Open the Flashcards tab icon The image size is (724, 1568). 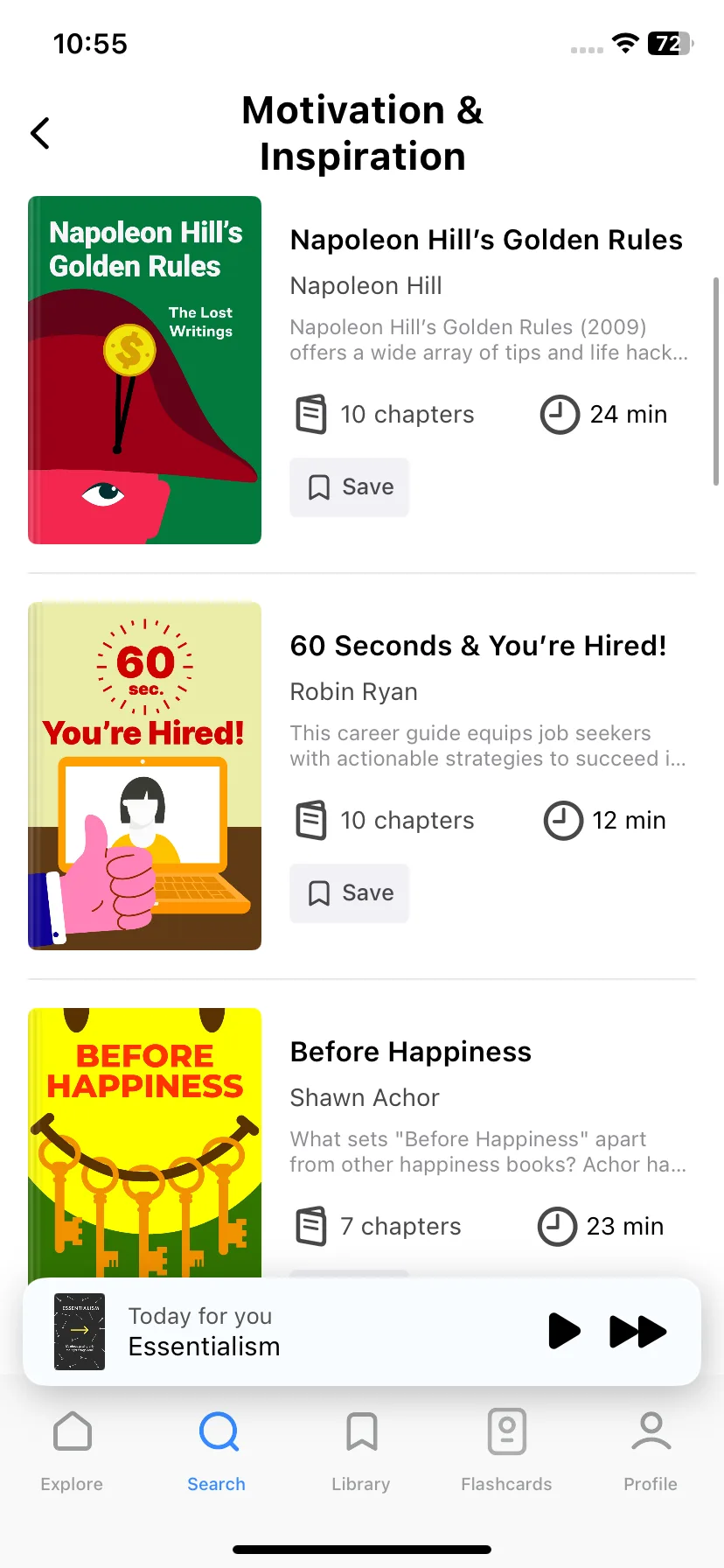coord(506,1431)
